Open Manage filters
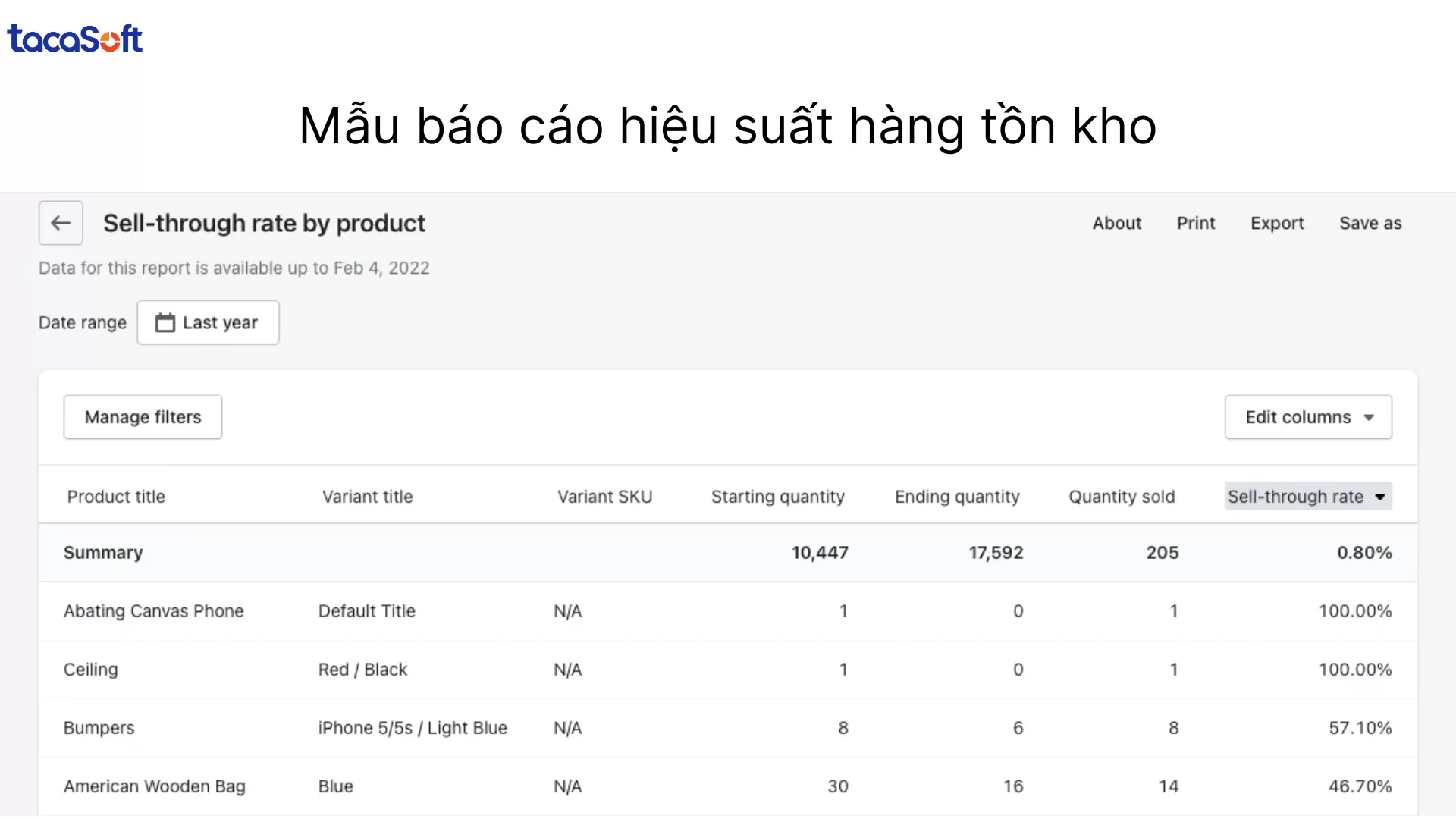This screenshot has height=819, width=1456. (x=143, y=416)
